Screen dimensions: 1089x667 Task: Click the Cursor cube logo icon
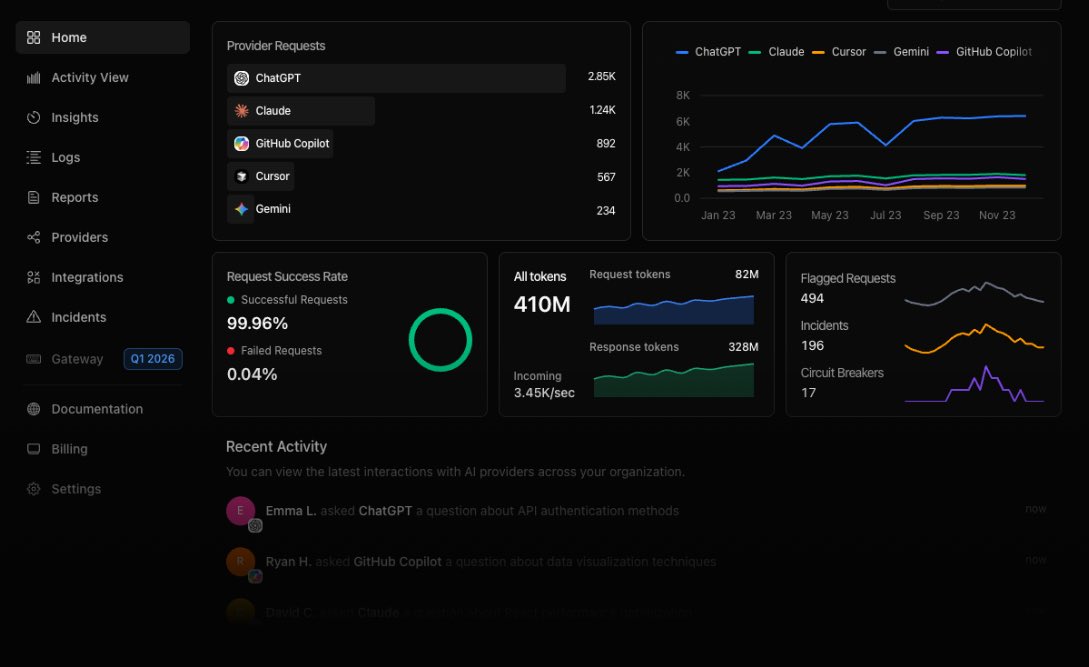point(241,176)
